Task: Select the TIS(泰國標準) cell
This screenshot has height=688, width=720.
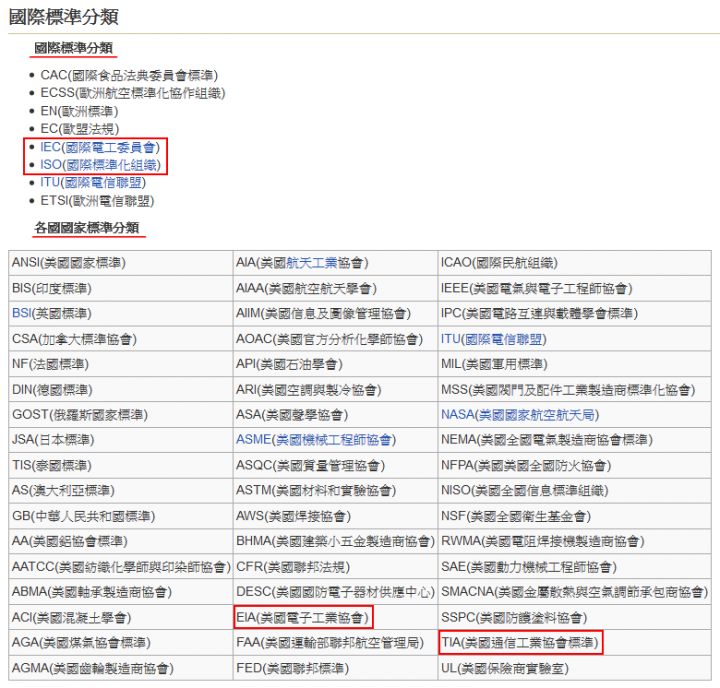Action: (121, 465)
